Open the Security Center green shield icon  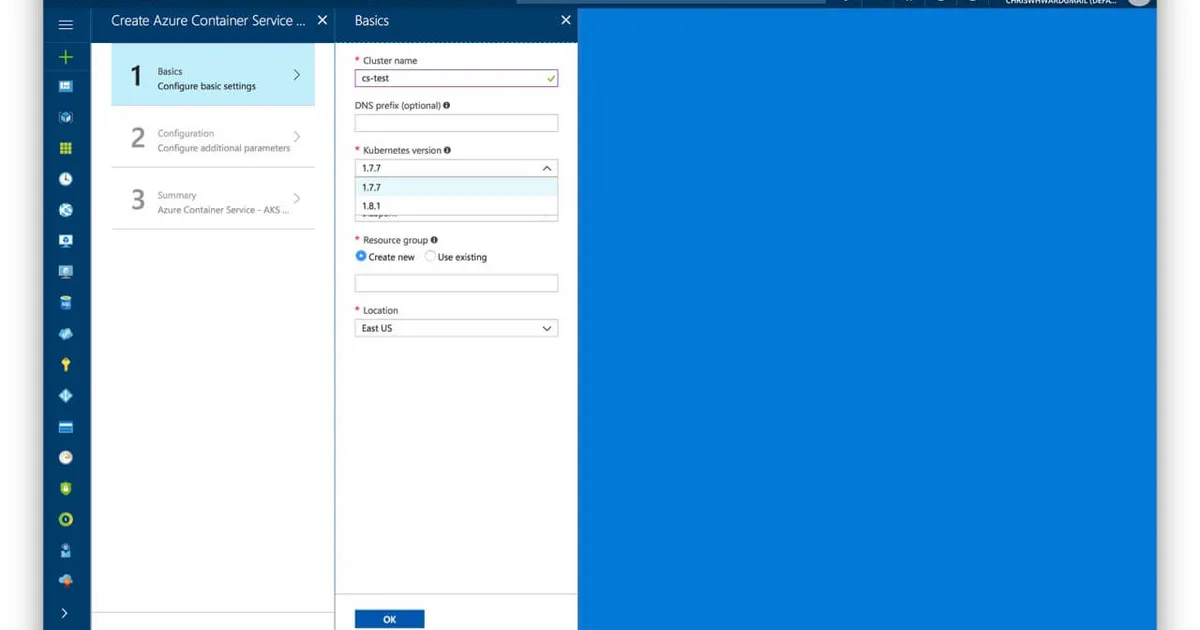[x=66, y=488]
